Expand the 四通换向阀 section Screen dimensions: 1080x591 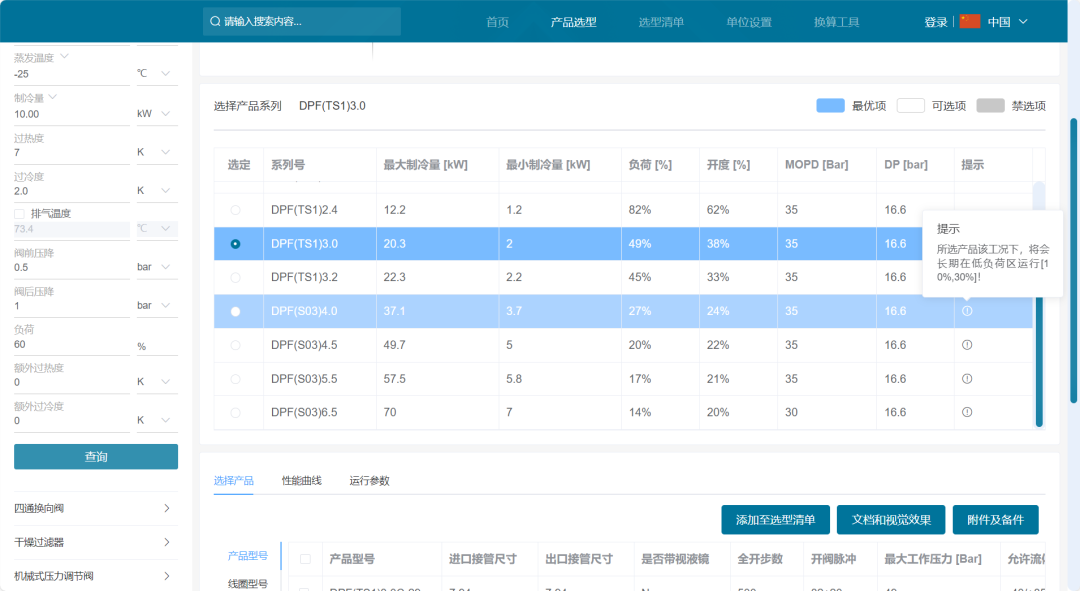[x=96, y=508]
